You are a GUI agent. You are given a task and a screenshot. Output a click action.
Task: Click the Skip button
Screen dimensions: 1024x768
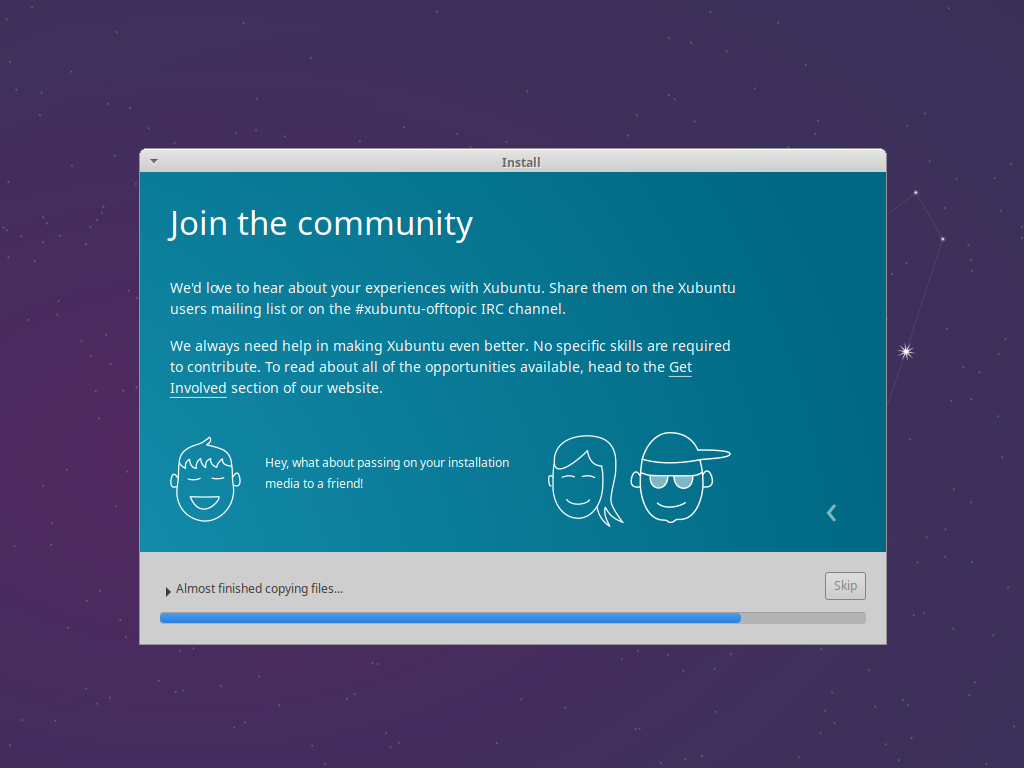coord(844,585)
